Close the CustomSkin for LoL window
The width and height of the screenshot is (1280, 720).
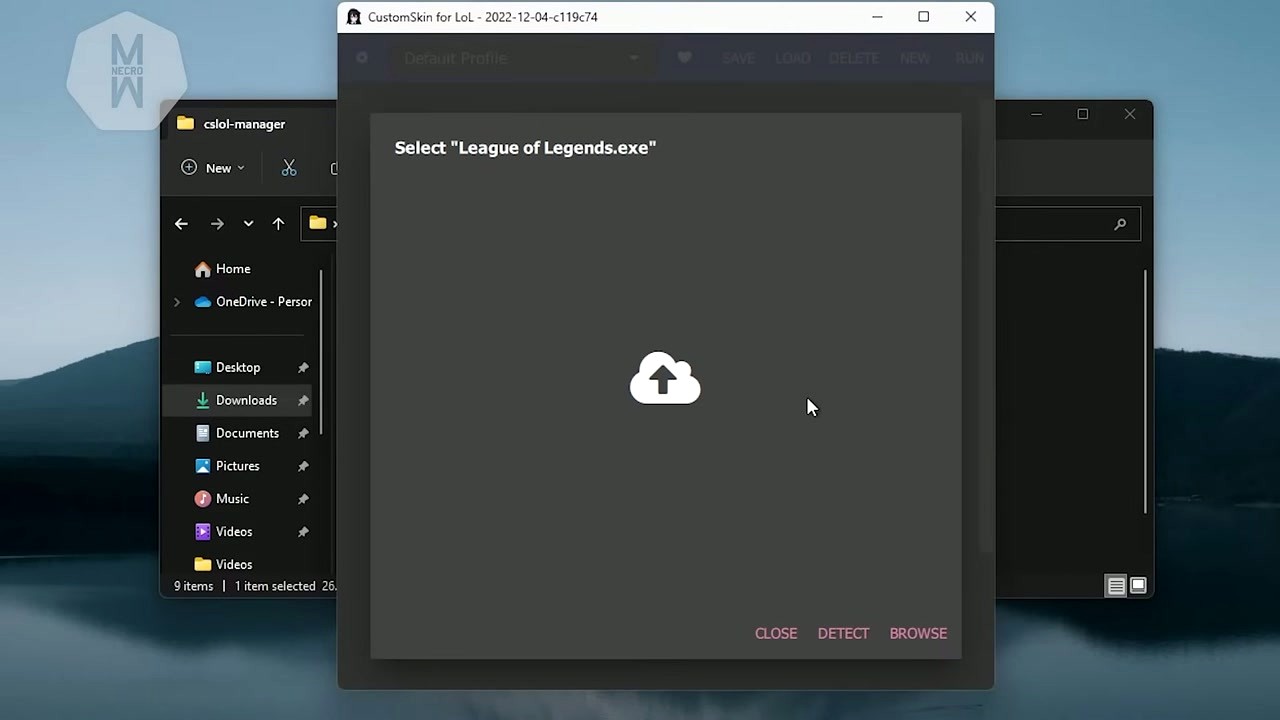pyautogui.click(x=971, y=17)
